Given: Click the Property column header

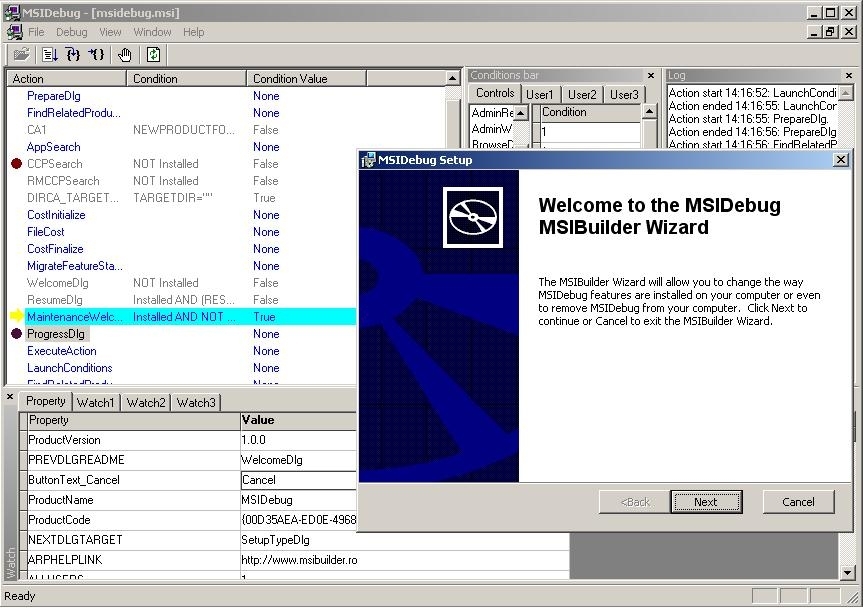Looking at the screenshot, I should coord(134,420).
